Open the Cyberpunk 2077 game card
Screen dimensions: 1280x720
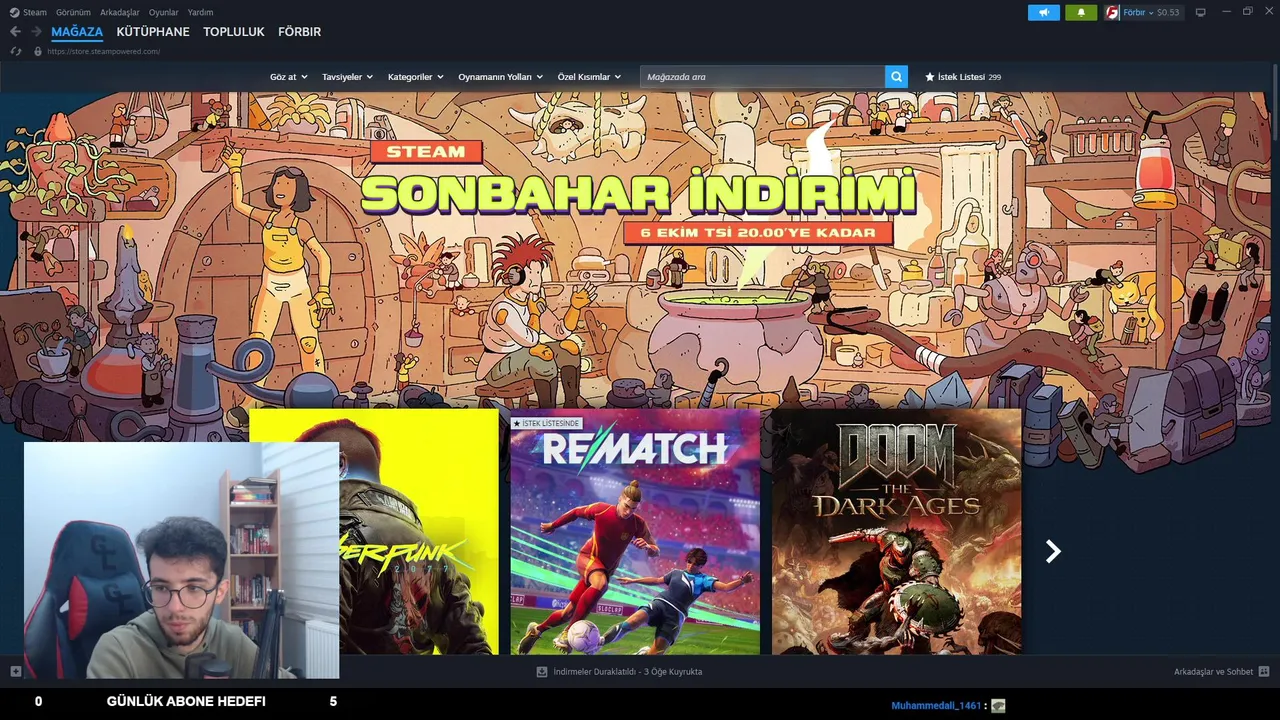(x=418, y=531)
